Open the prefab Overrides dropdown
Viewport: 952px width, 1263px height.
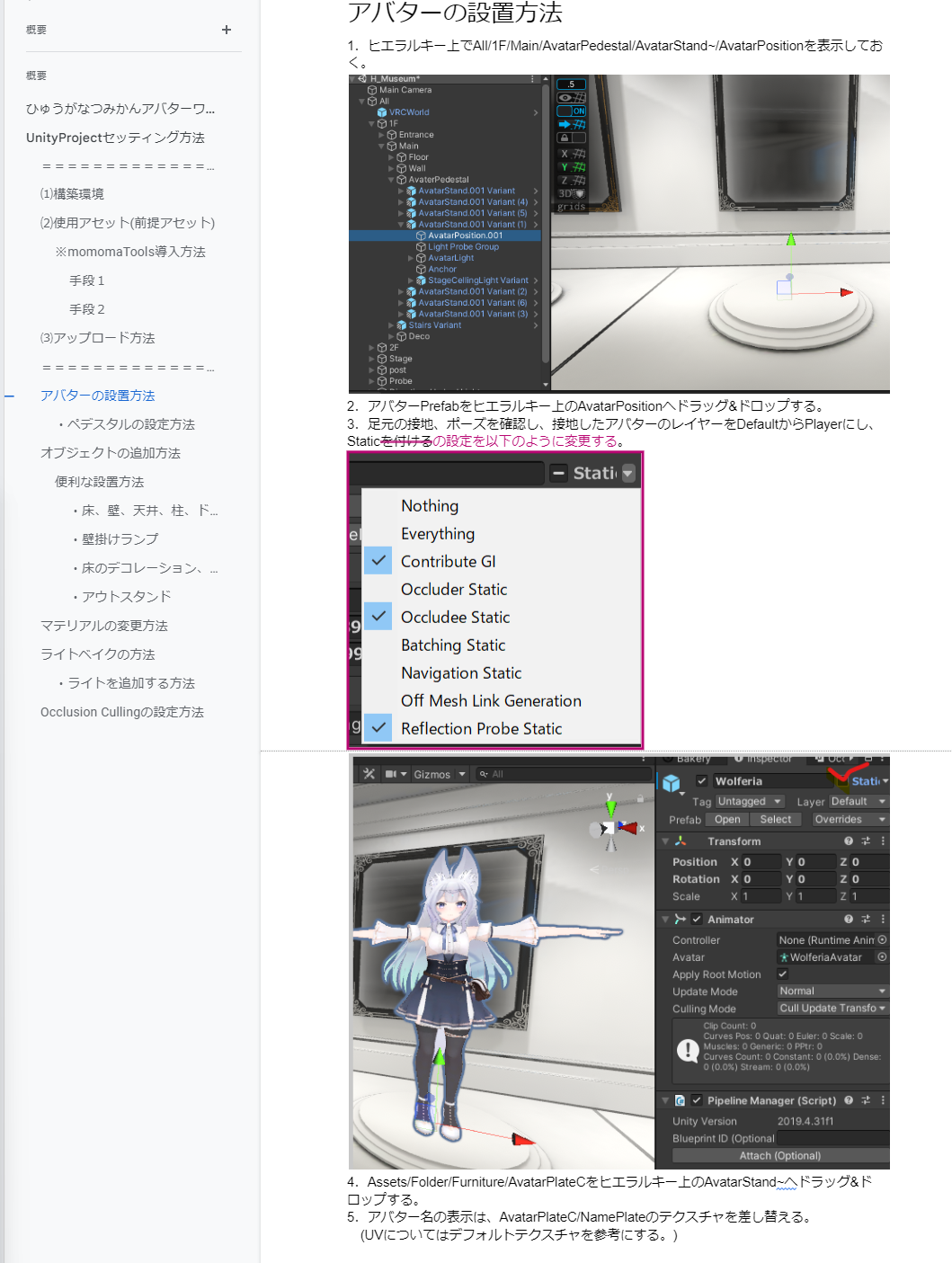849,819
